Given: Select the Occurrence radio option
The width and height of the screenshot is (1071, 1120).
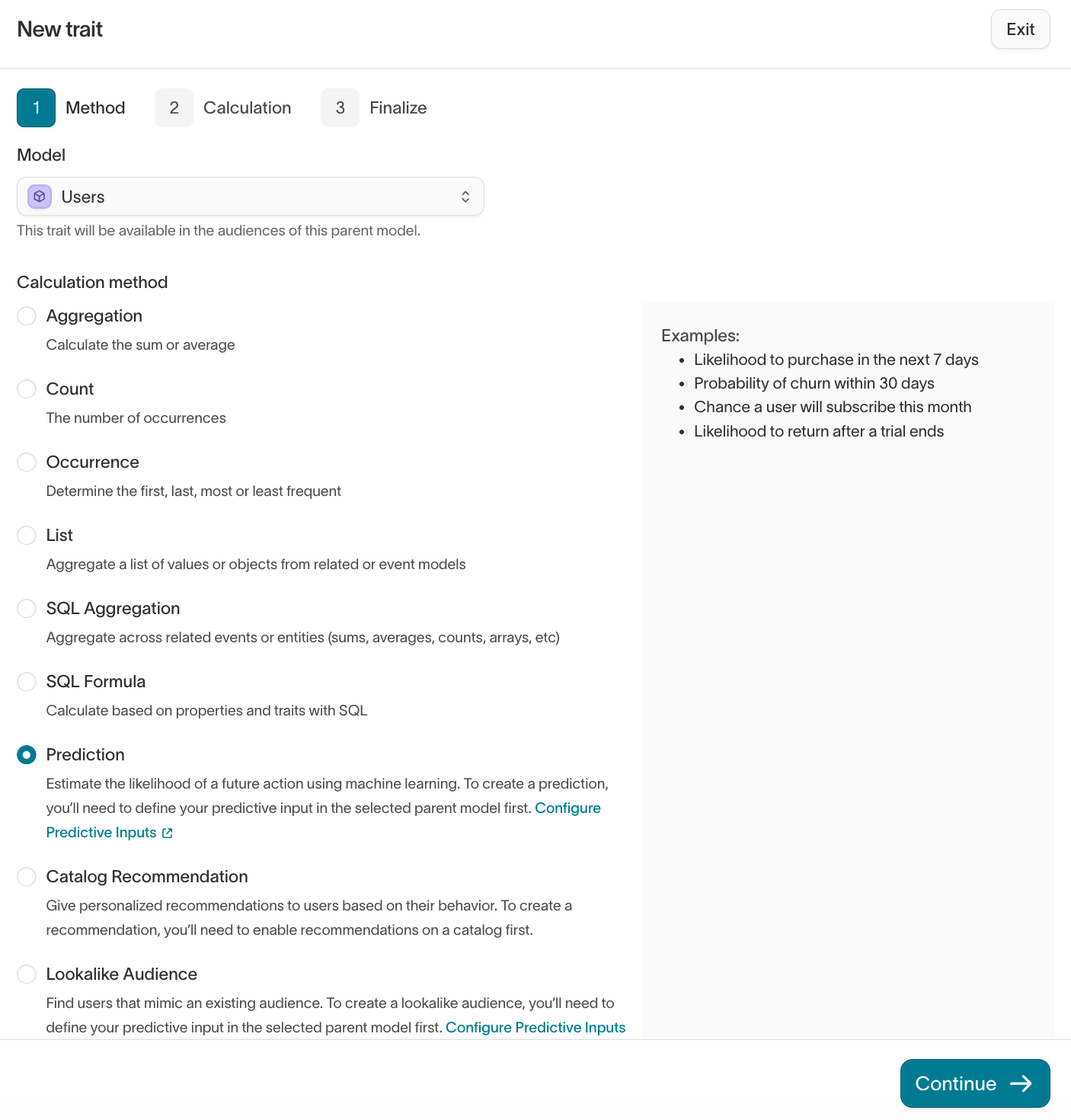Looking at the screenshot, I should 27,462.
